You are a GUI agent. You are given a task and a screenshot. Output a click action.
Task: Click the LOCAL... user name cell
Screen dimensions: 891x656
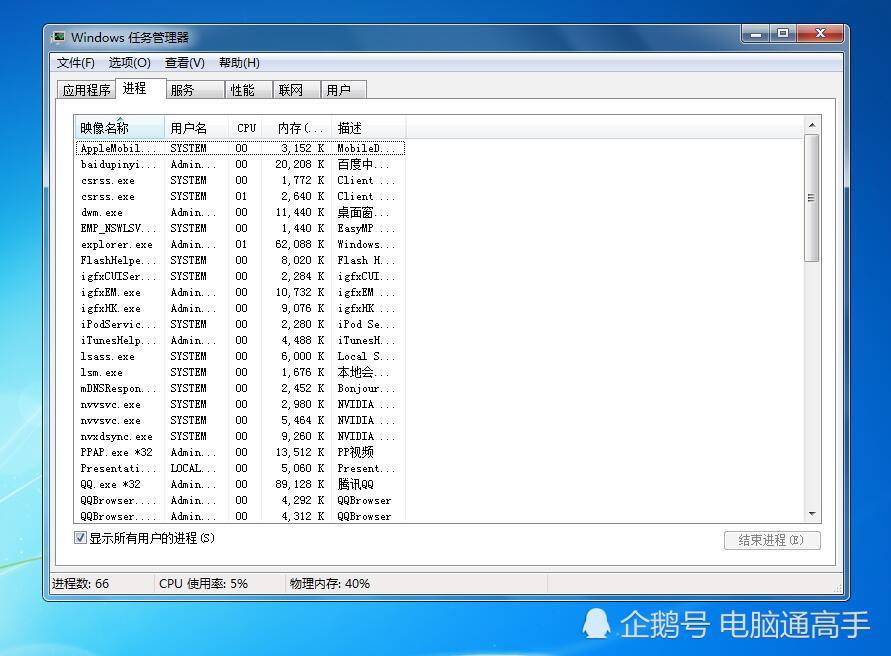click(193, 468)
